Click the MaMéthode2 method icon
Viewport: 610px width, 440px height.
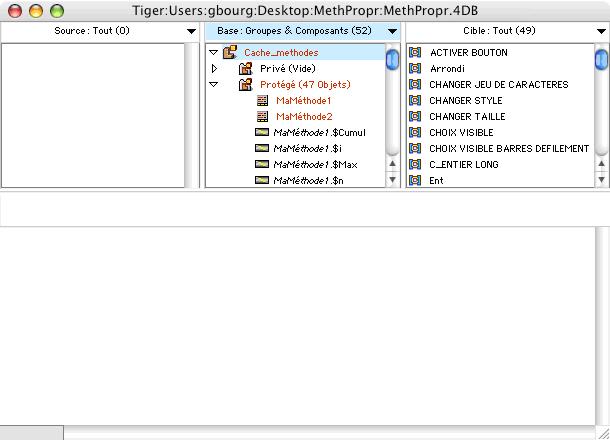click(x=262, y=117)
